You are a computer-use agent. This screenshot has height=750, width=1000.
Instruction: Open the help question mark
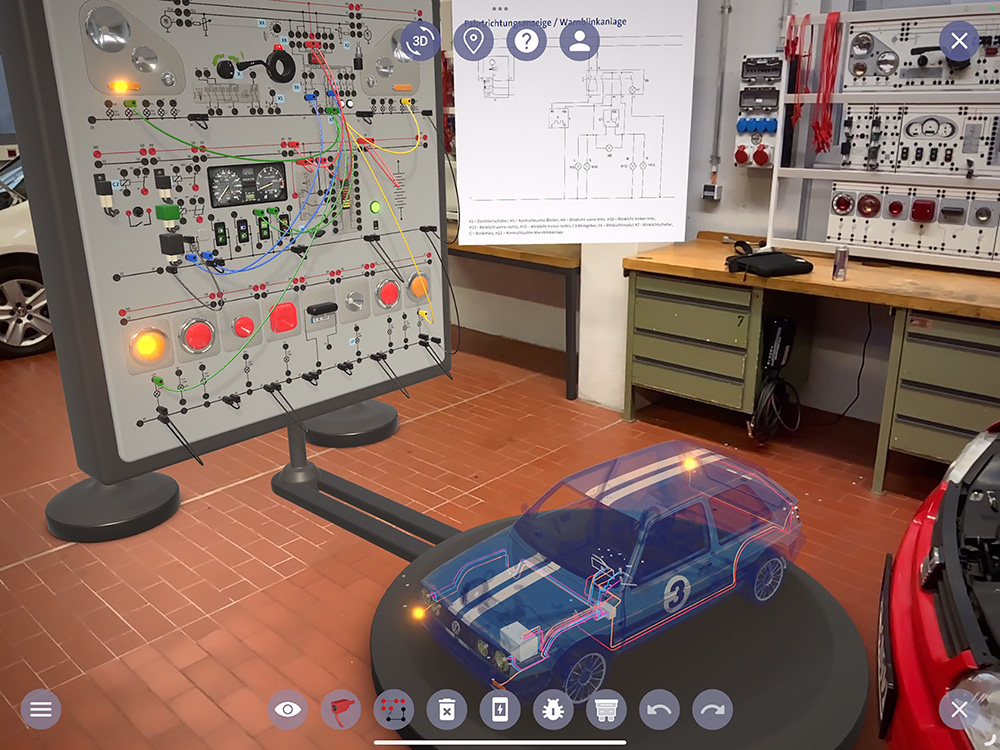tap(526, 41)
